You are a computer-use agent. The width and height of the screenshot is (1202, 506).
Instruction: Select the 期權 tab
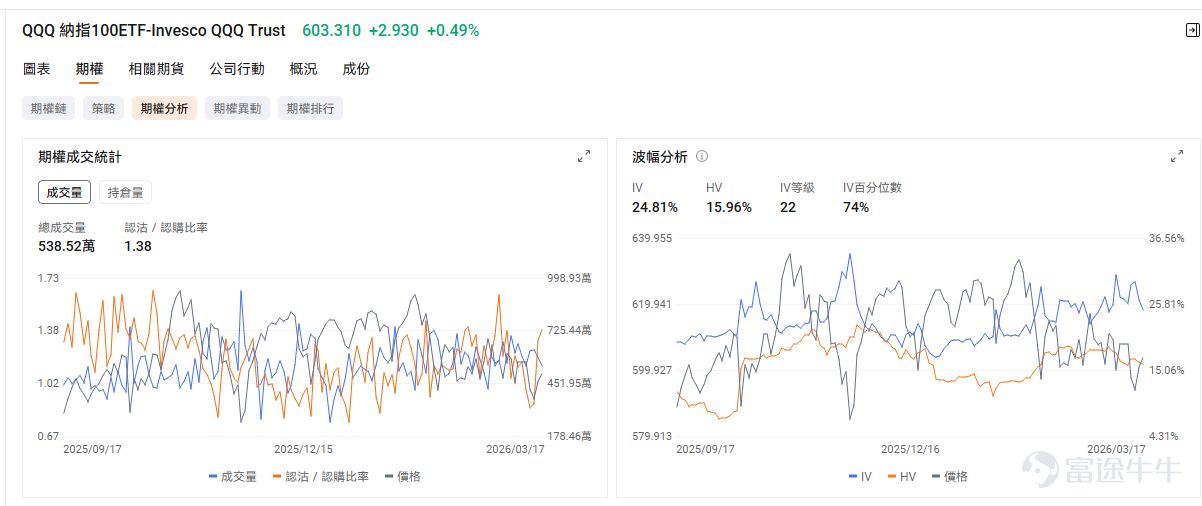[x=89, y=69]
